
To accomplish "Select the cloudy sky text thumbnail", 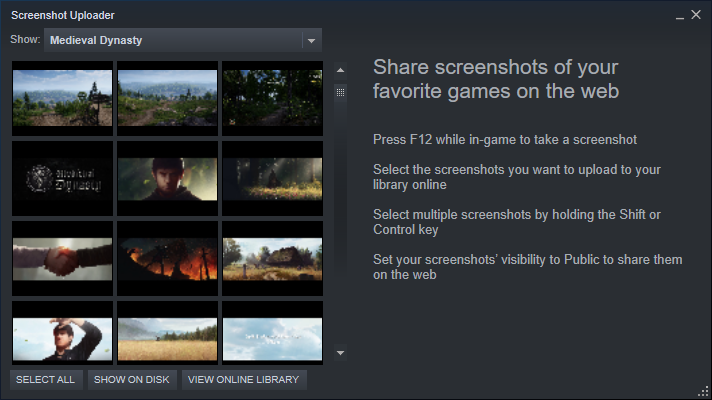I will (272, 333).
